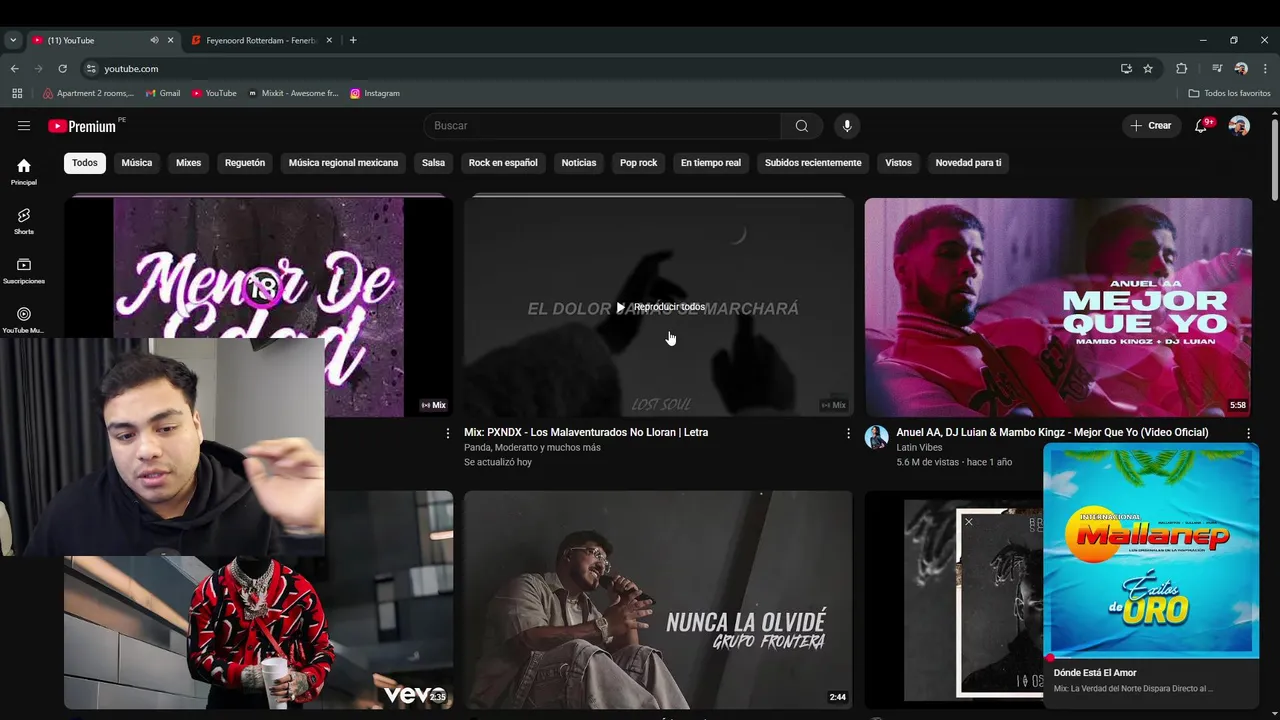This screenshot has height=720, width=1280.
Task: Select the Salsa filter chip
Action: click(433, 163)
